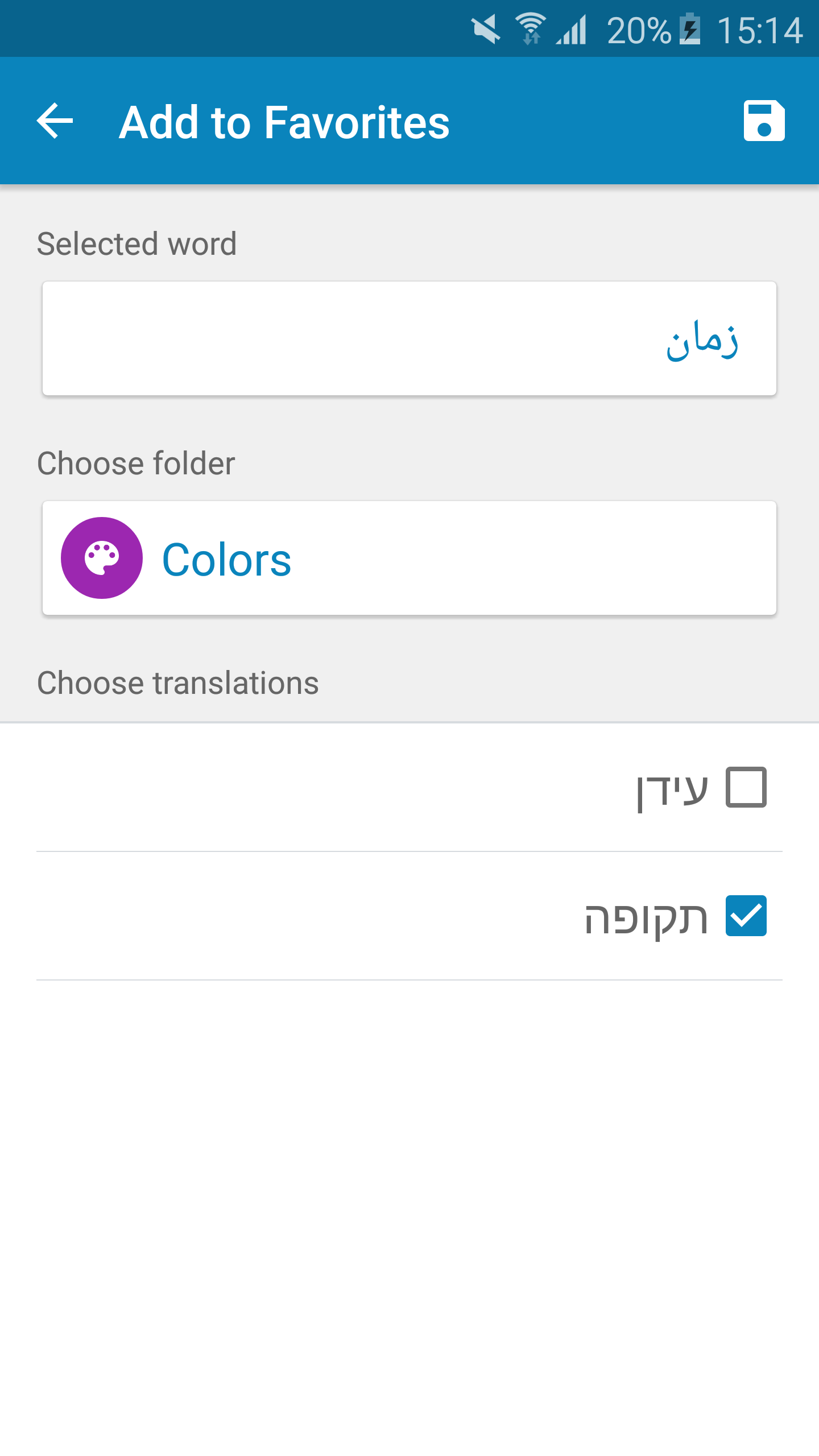Viewport: 819px width, 1456px height.
Task: Tap the 15:14 clock in status bar
Action: [x=760, y=31]
